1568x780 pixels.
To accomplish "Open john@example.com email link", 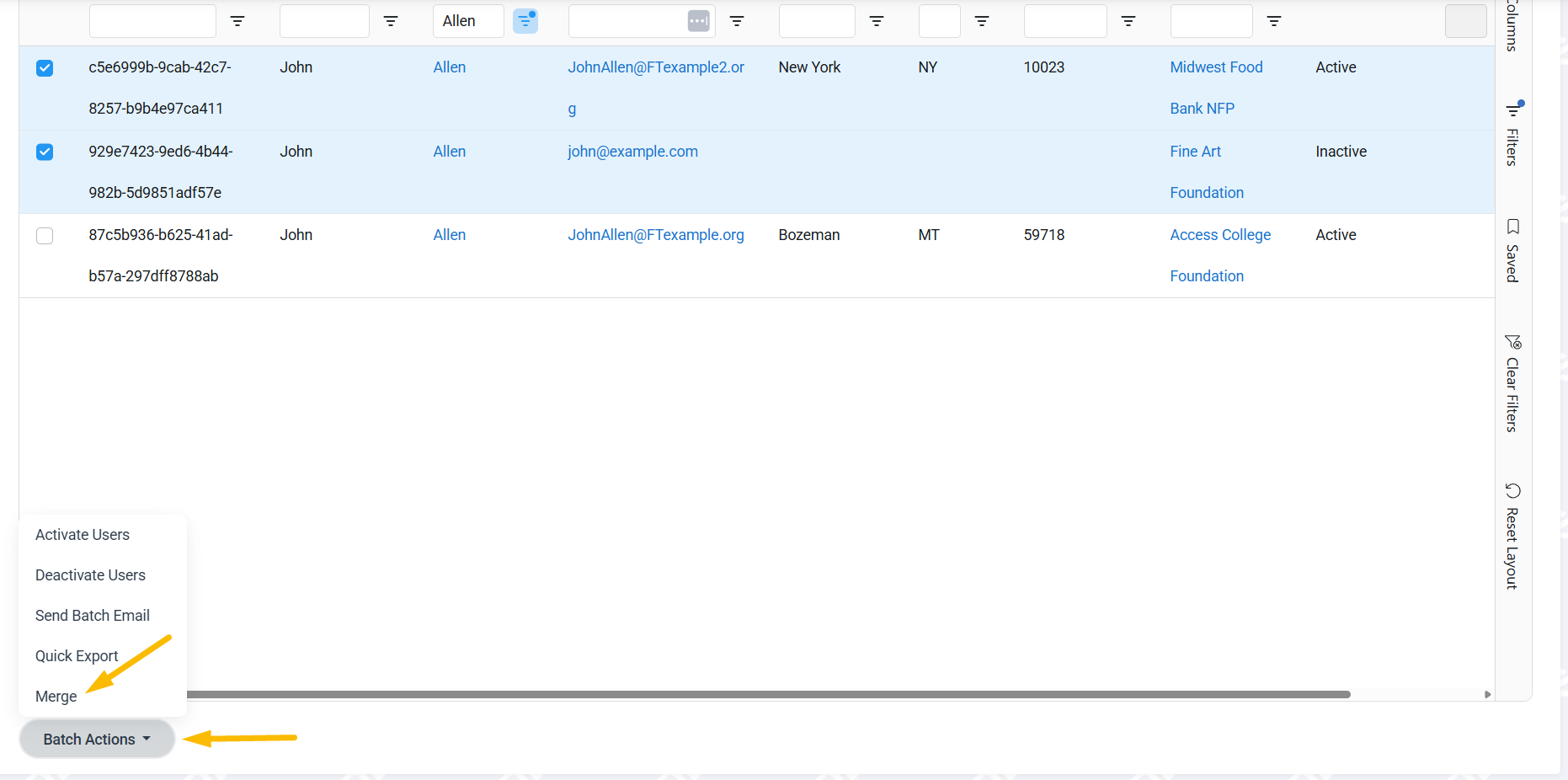I will pyautogui.click(x=632, y=152).
